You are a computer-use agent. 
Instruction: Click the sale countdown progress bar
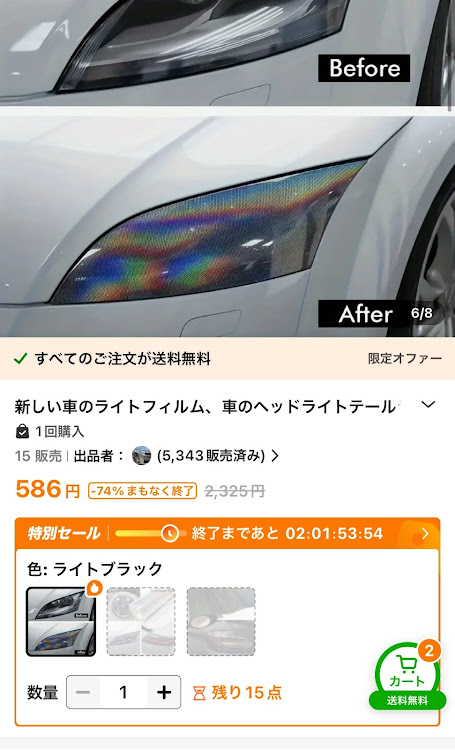click(x=151, y=533)
